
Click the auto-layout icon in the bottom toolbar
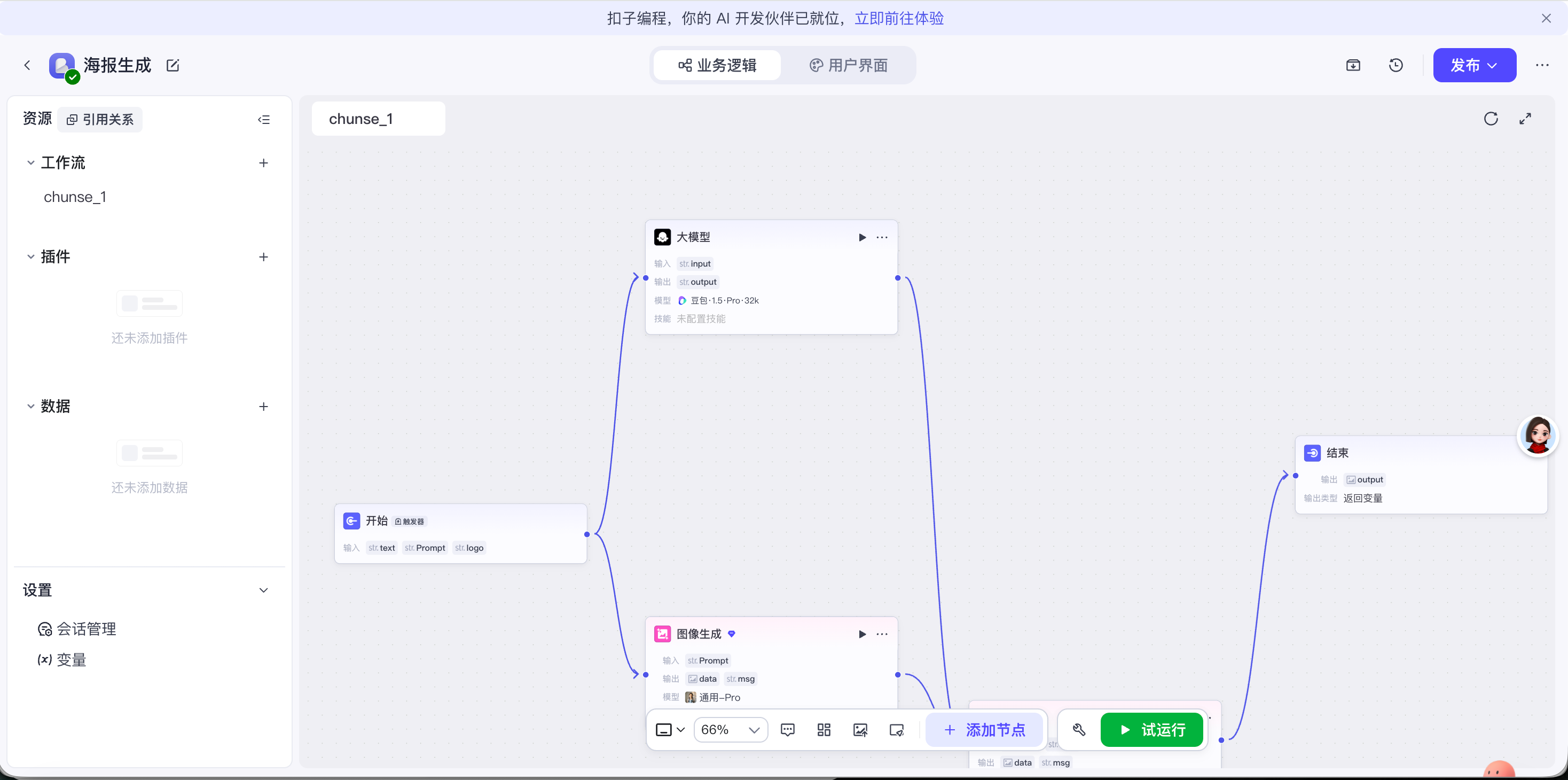pyautogui.click(x=824, y=729)
